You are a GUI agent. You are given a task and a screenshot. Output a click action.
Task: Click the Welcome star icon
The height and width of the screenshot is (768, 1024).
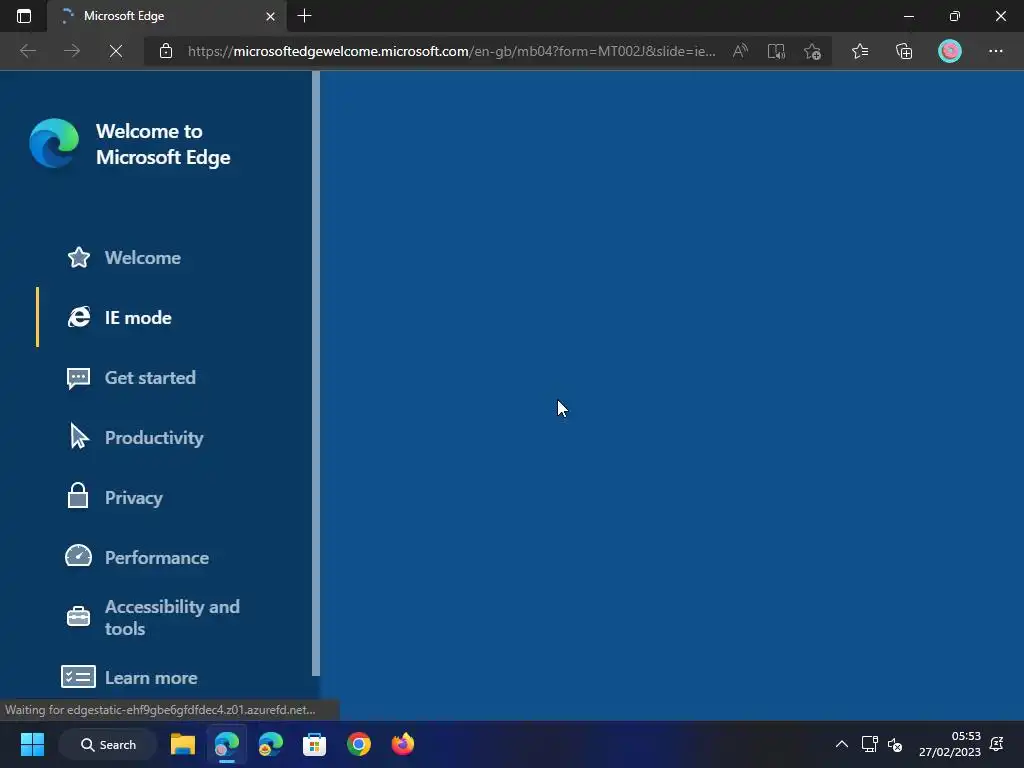pos(78,257)
